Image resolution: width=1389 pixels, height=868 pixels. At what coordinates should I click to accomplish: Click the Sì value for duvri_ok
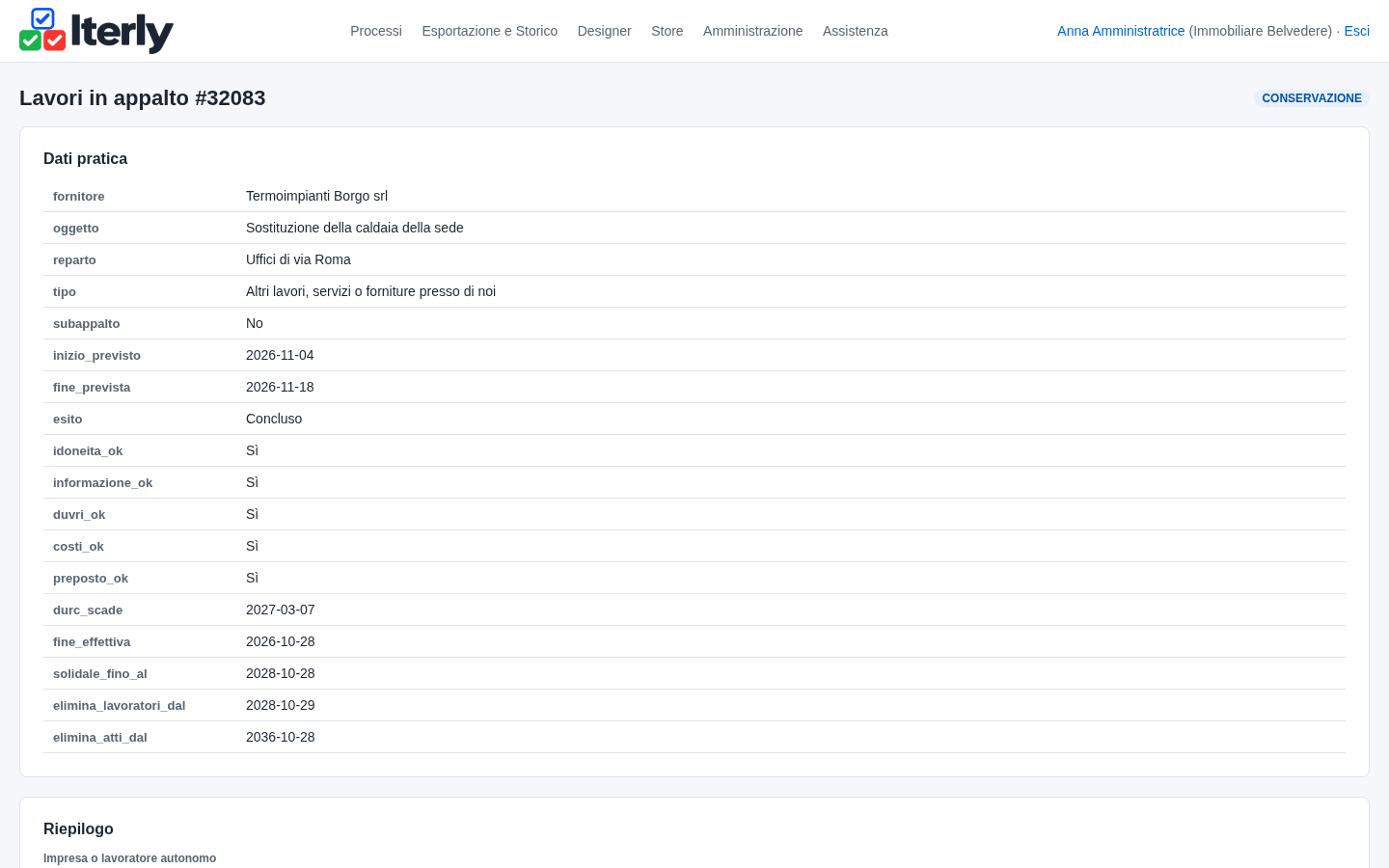coord(253,514)
